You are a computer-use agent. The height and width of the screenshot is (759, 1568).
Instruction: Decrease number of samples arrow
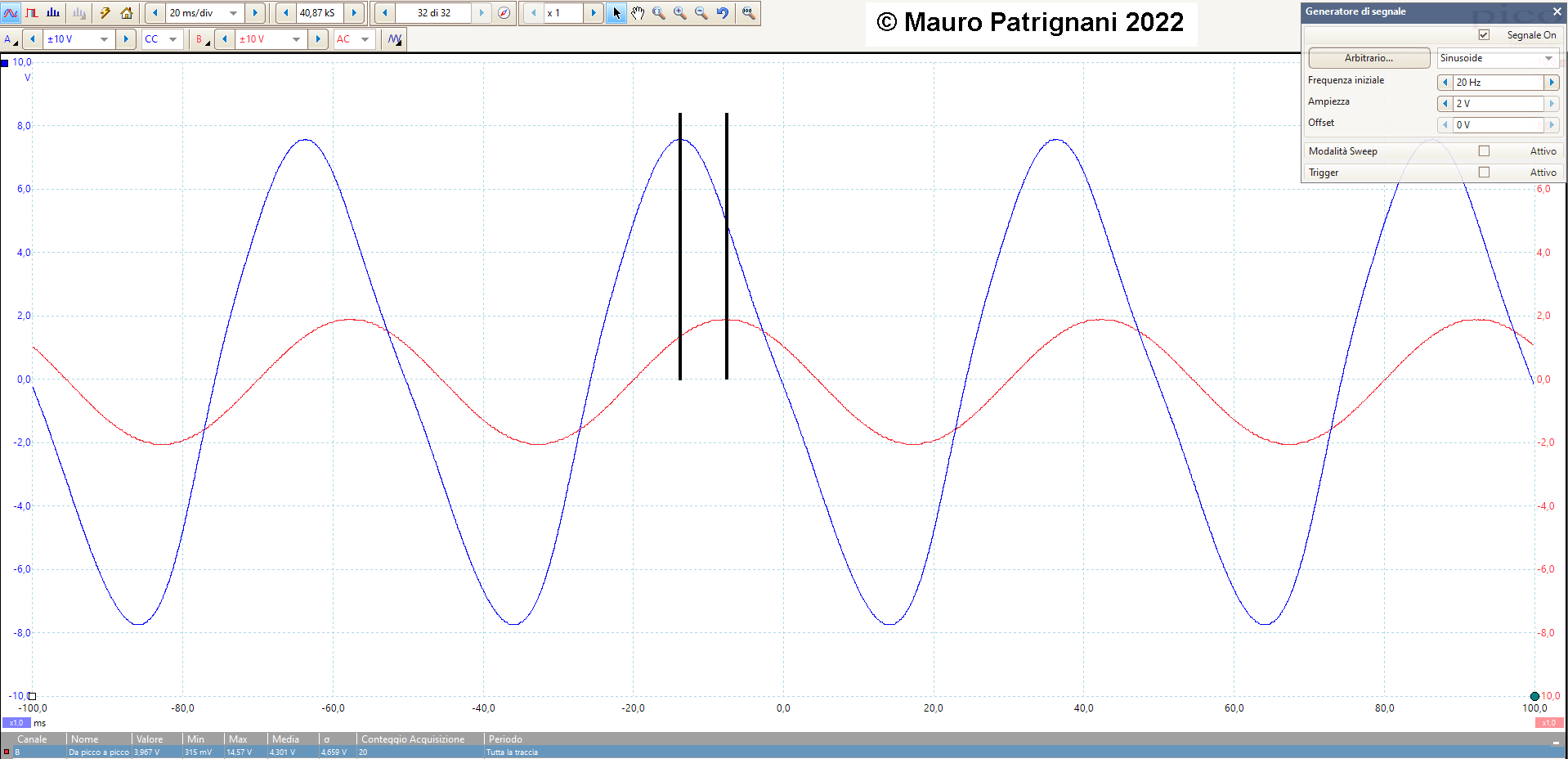point(285,13)
